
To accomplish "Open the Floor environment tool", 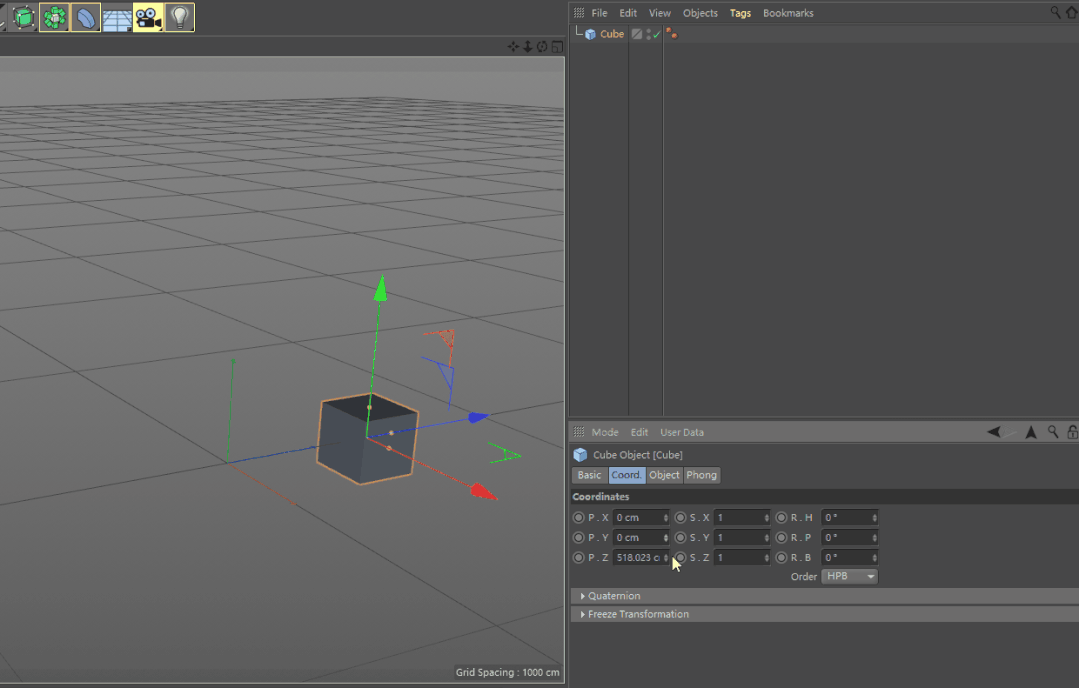I will pyautogui.click(x=117, y=17).
